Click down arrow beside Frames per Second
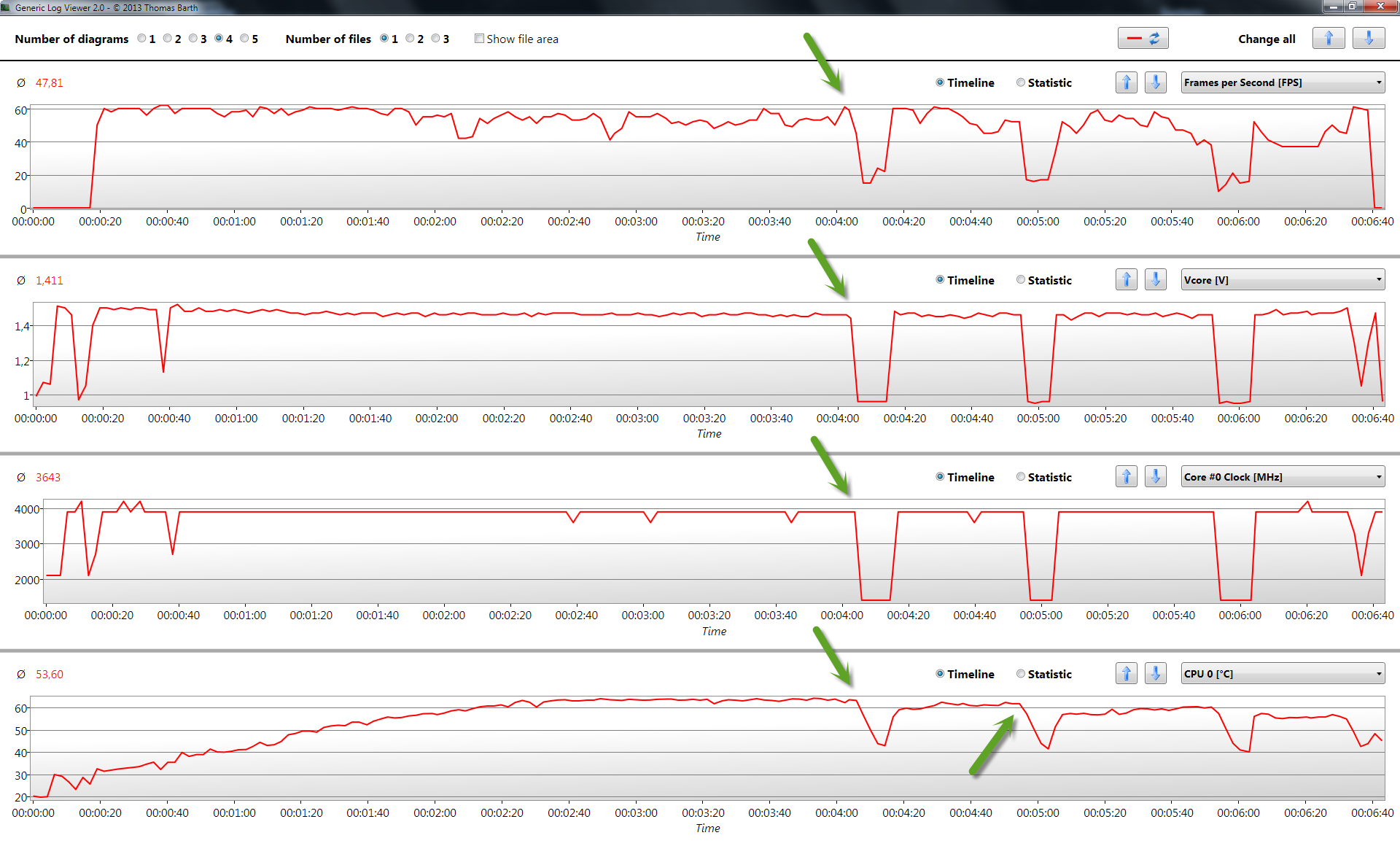Screen dimensions: 1400x846 [x=1155, y=82]
